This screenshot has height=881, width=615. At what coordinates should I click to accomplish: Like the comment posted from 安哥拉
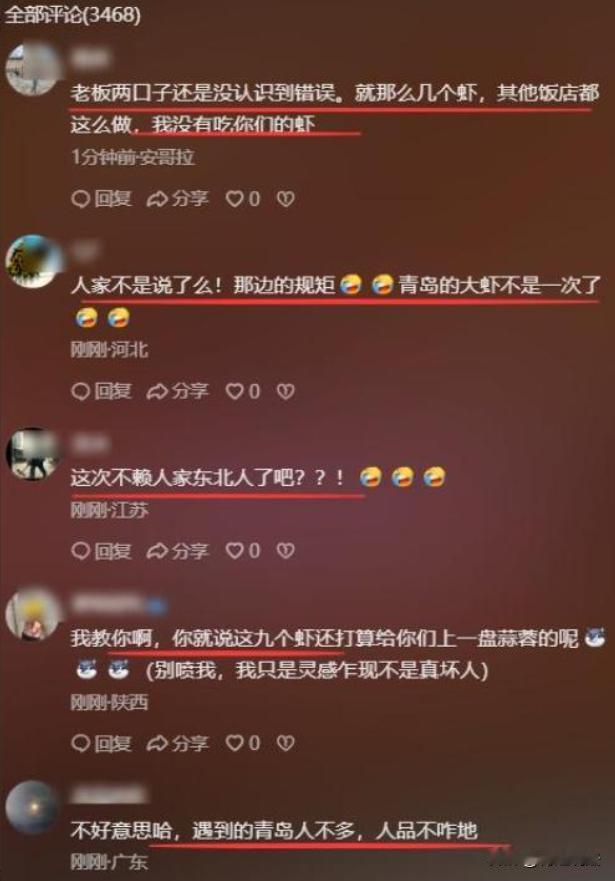[243, 198]
